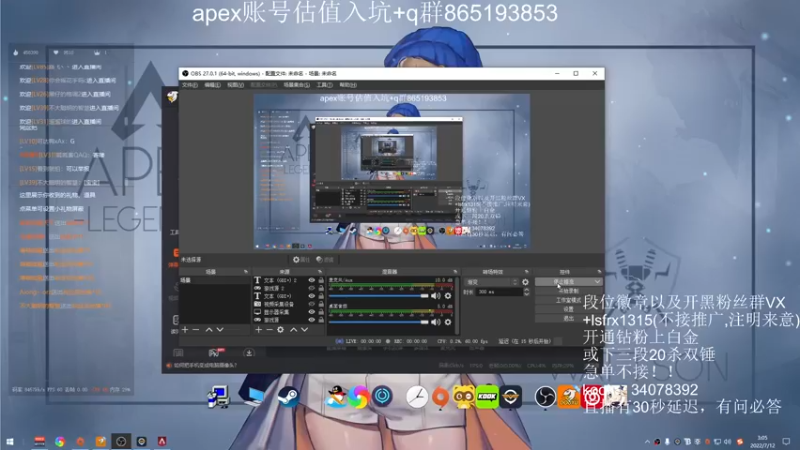Open the 如何把手机变成电脑摄像头 link

point(205,365)
